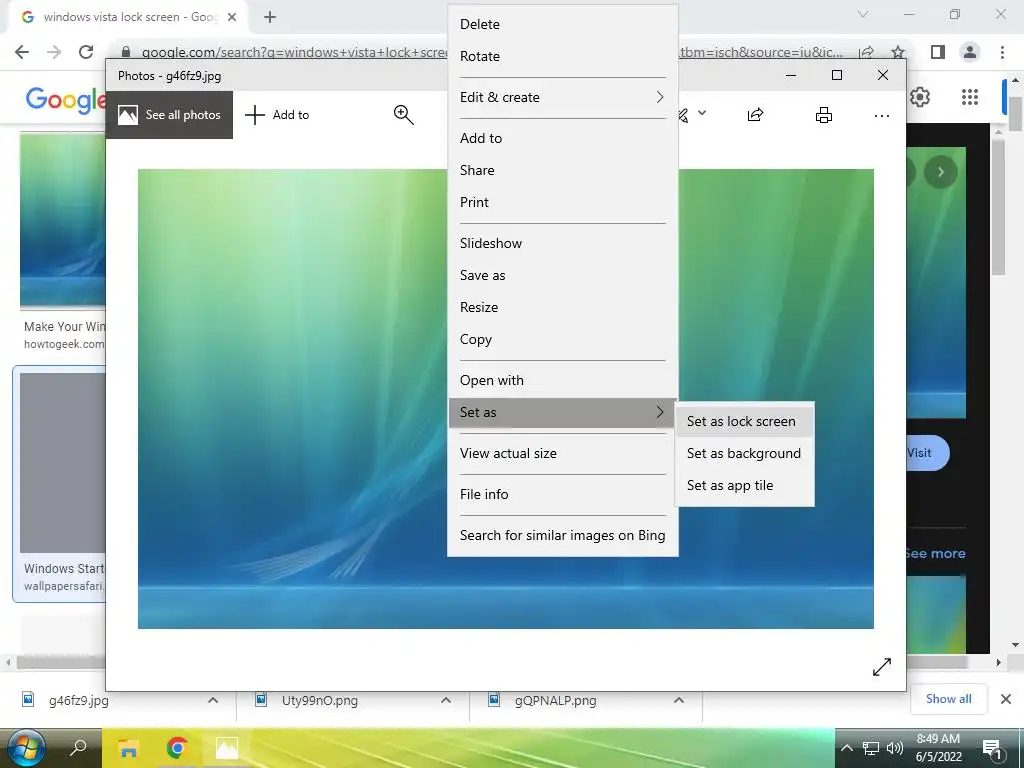Viewport: 1024px width, 768px height.
Task: Click Chrome icon on the taskbar
Action: pyautogui.click(x=176, y=748)
